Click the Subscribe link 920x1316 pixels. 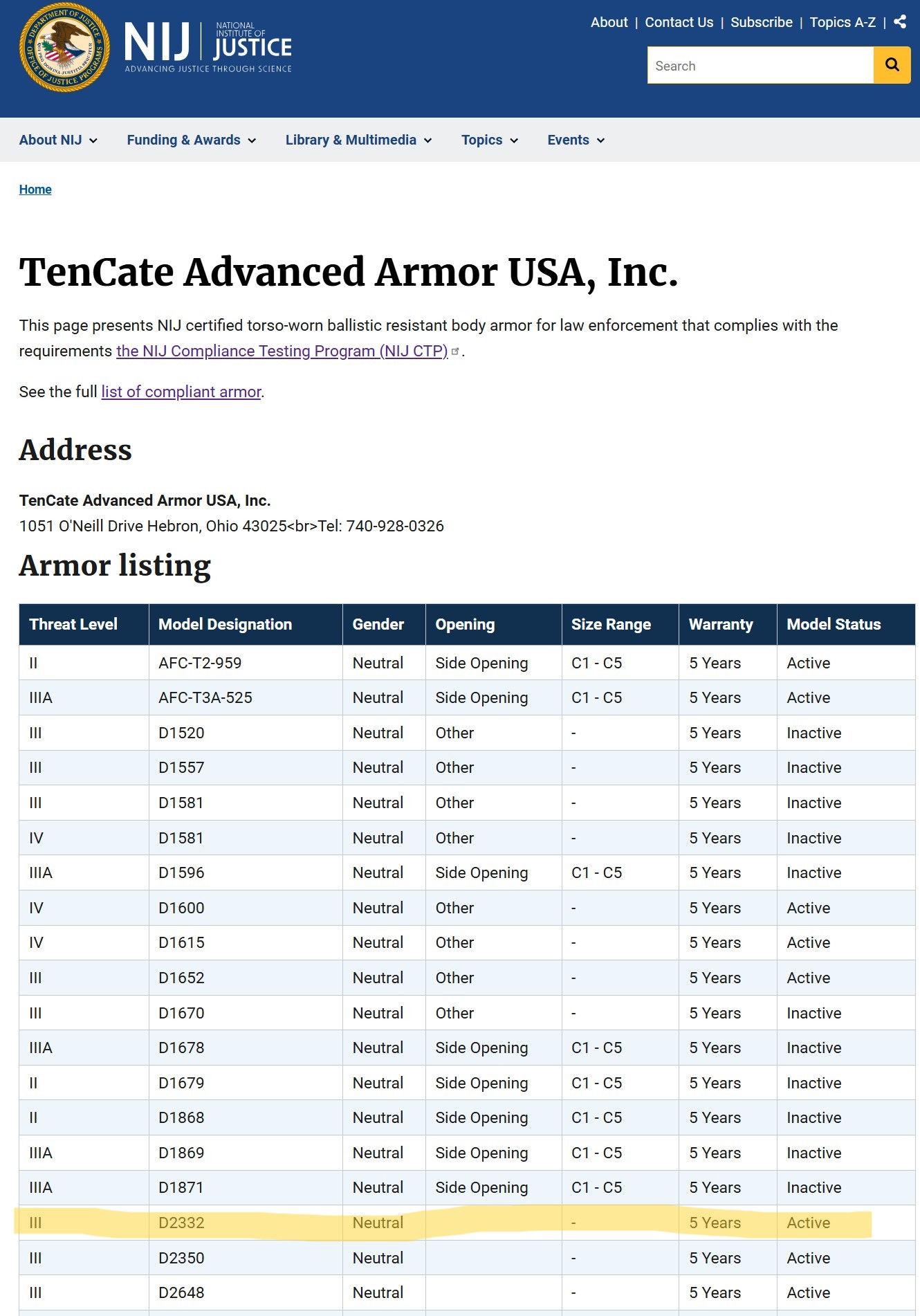[762, 22]
